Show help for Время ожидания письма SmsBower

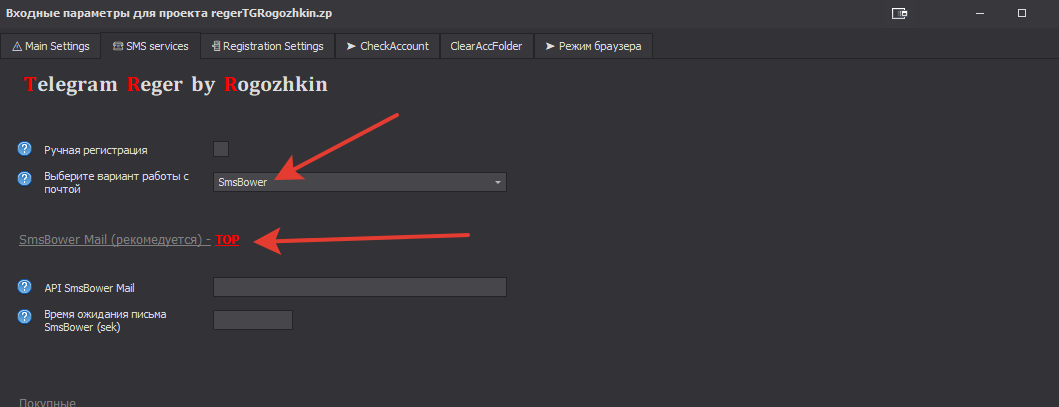click(24, 317)
